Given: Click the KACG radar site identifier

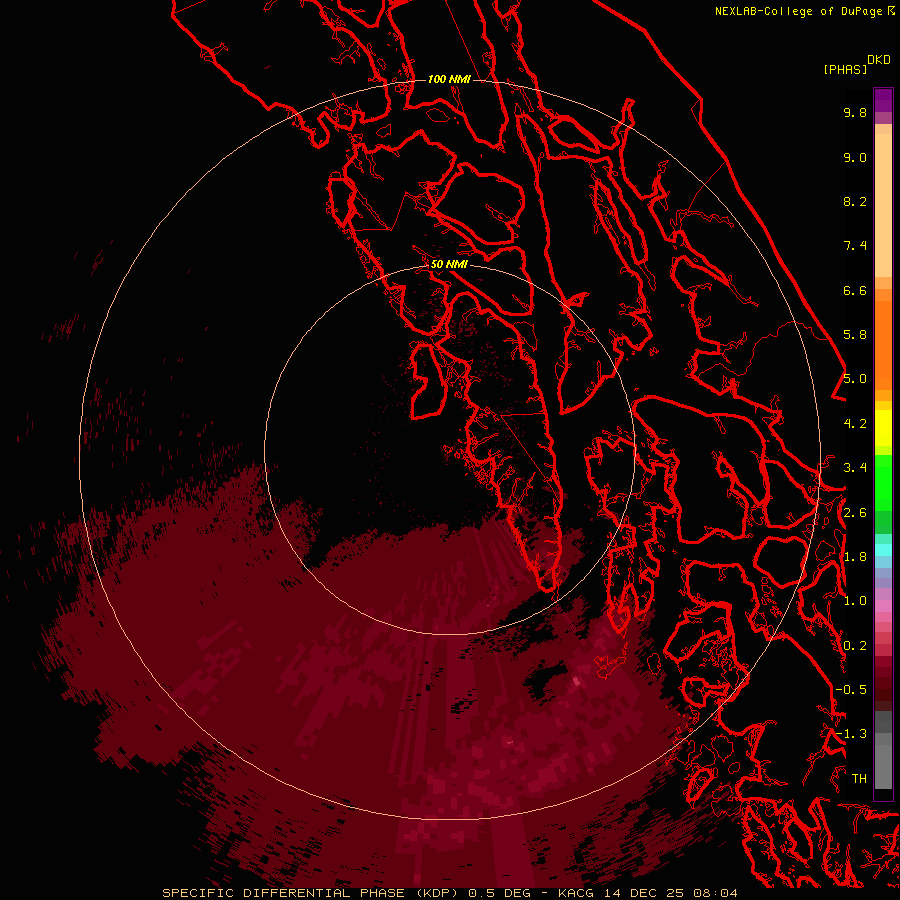Looking at the screenshot, I should (577, 893).
